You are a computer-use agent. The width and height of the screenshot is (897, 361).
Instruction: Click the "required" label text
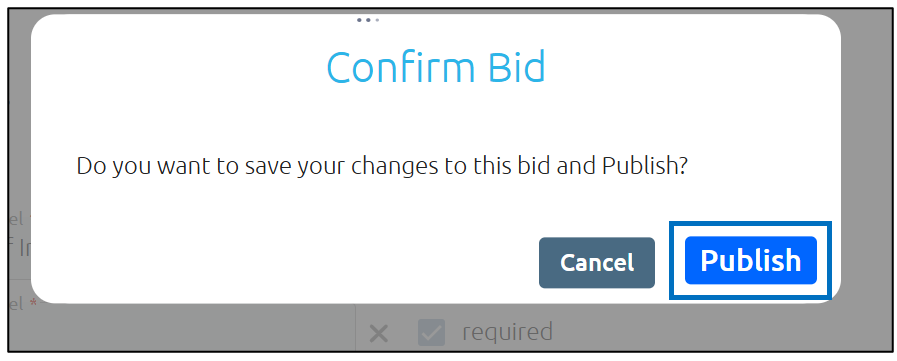pyautogui.click(x=507, y=332)
